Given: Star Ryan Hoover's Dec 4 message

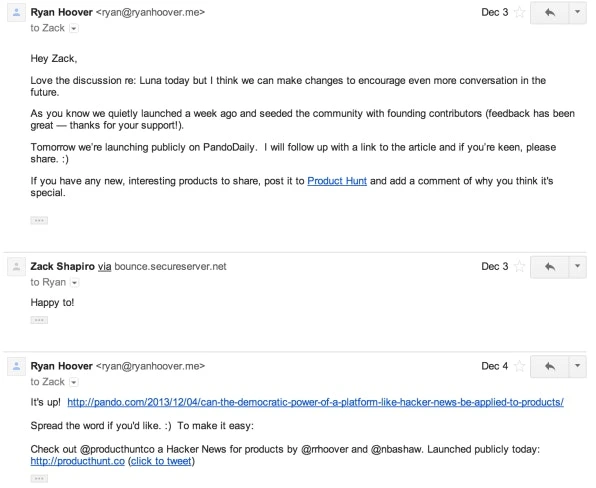Looking at the screenshot, I should coord(519,366).
